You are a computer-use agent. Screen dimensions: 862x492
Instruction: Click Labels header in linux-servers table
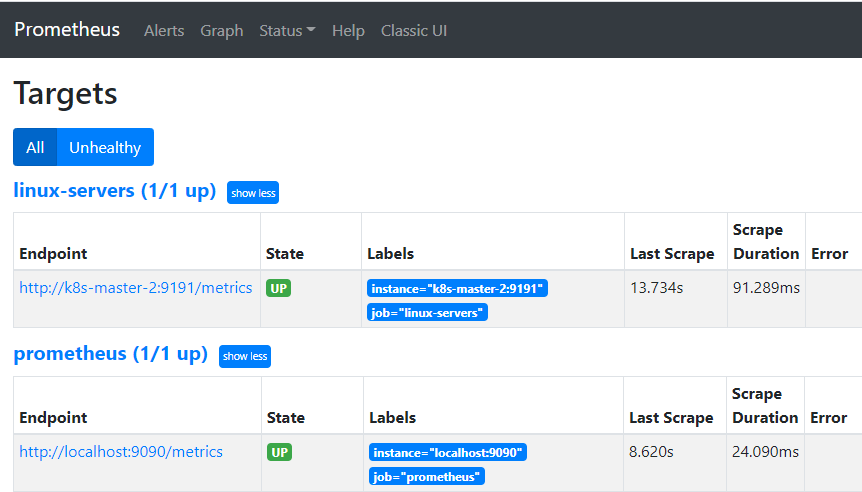(390, 254)
